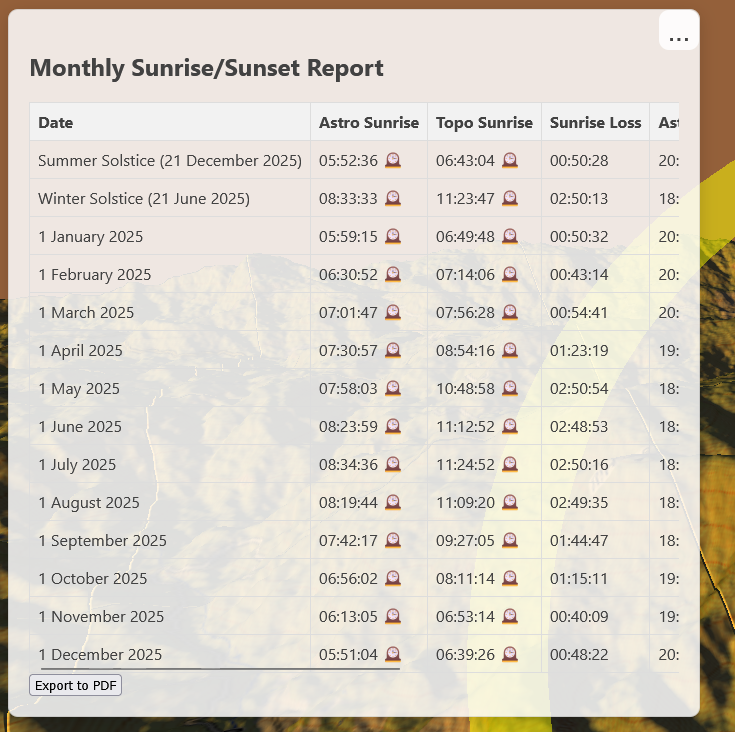Click clock icon next to 07:58:03
735x732 pixels.
(393, 388)
